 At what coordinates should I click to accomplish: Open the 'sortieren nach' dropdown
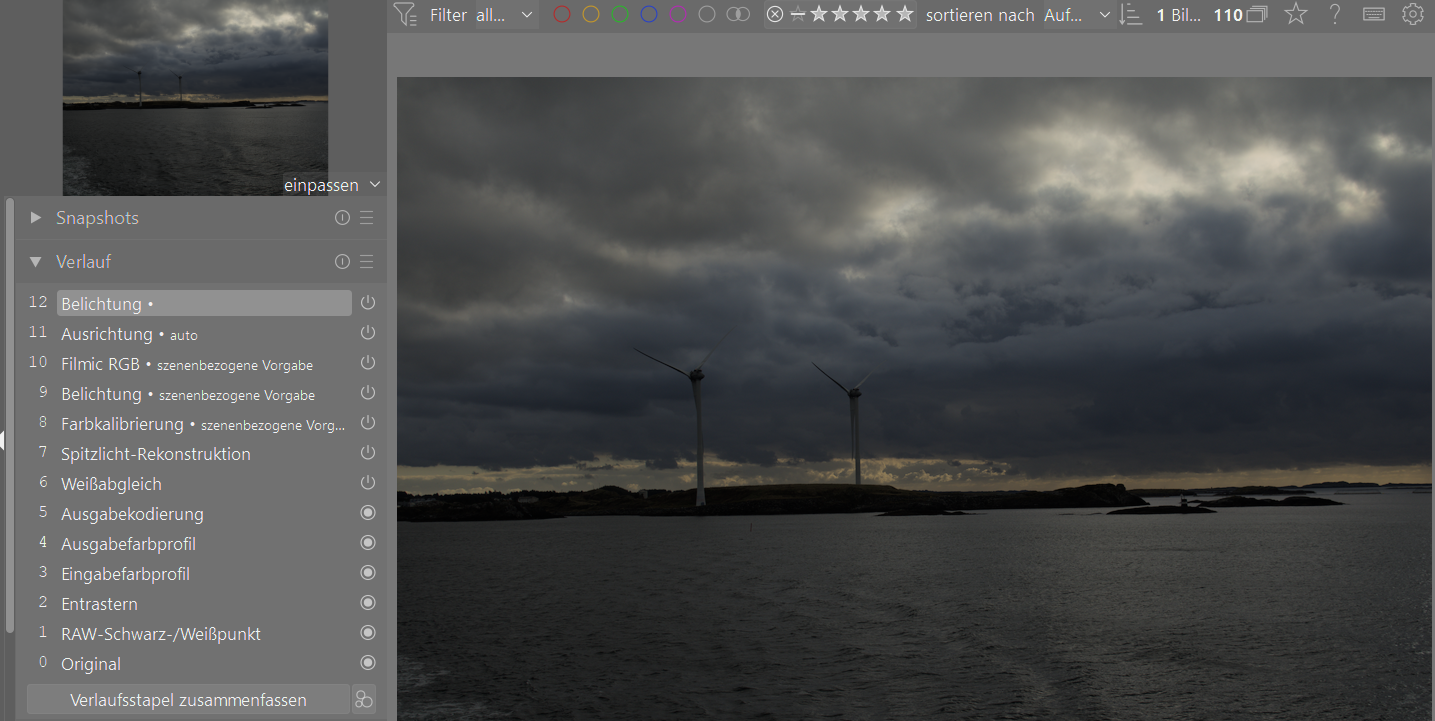tap(1076, 15)
